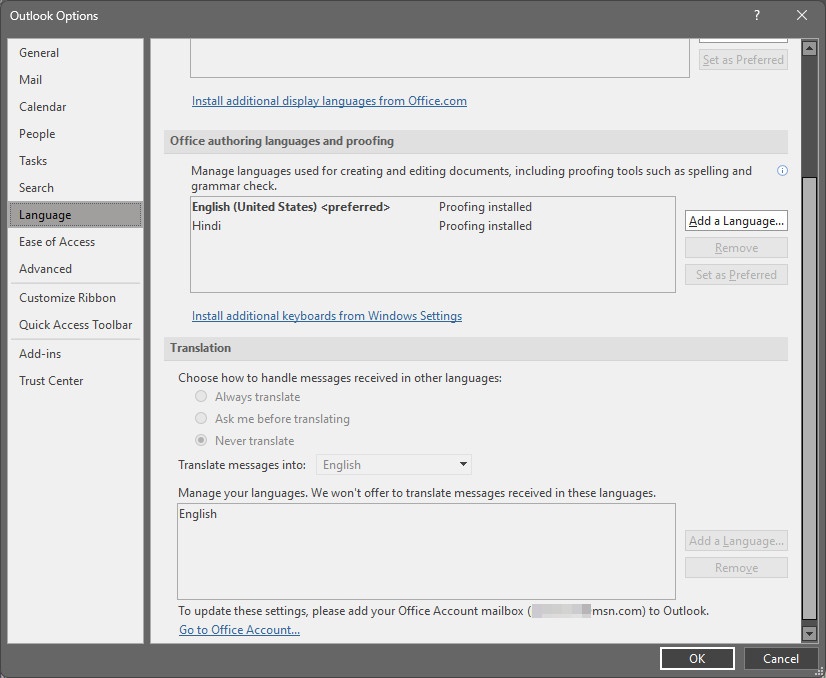Dismiss dialog with the Cancel button
The image size is (826, 678).
[781, 659]
